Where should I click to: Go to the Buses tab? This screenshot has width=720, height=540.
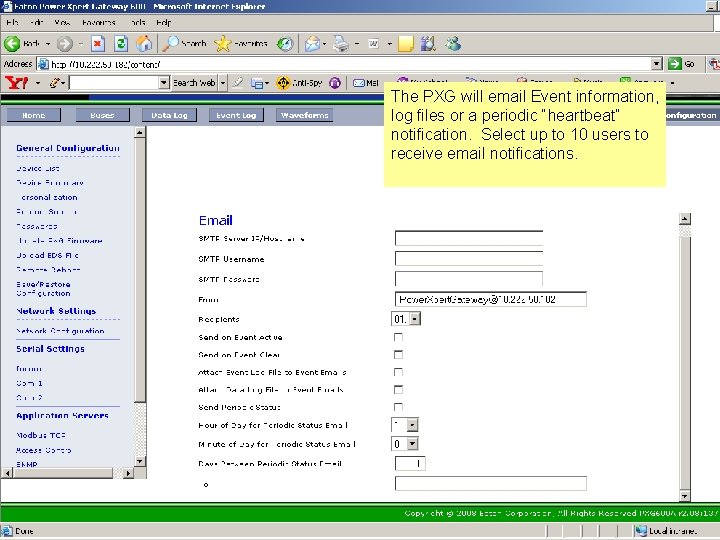[102, 115]
